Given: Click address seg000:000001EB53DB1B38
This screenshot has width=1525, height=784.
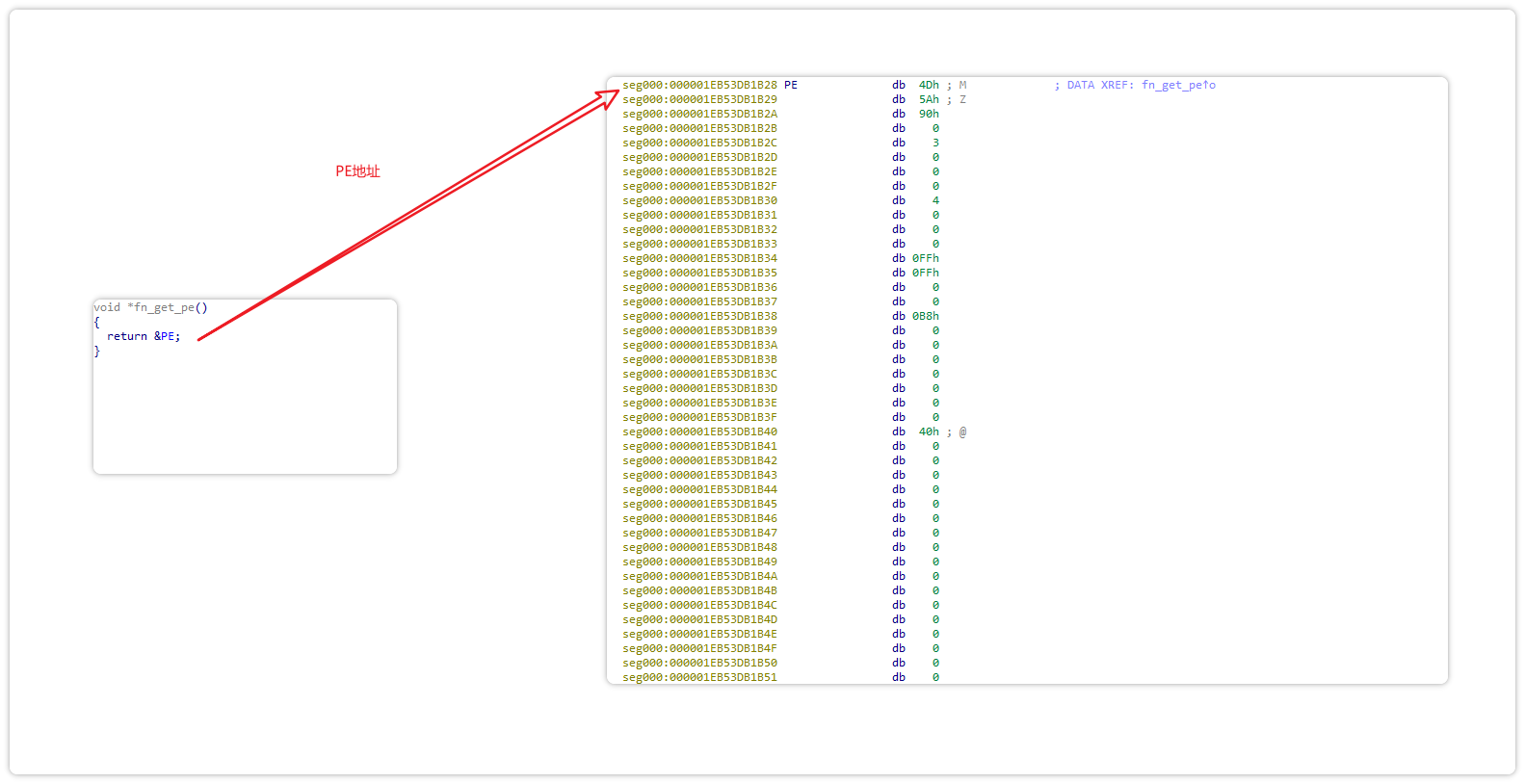Looking at the screenshot, I should pyautogui.click(x=699, y=316).
